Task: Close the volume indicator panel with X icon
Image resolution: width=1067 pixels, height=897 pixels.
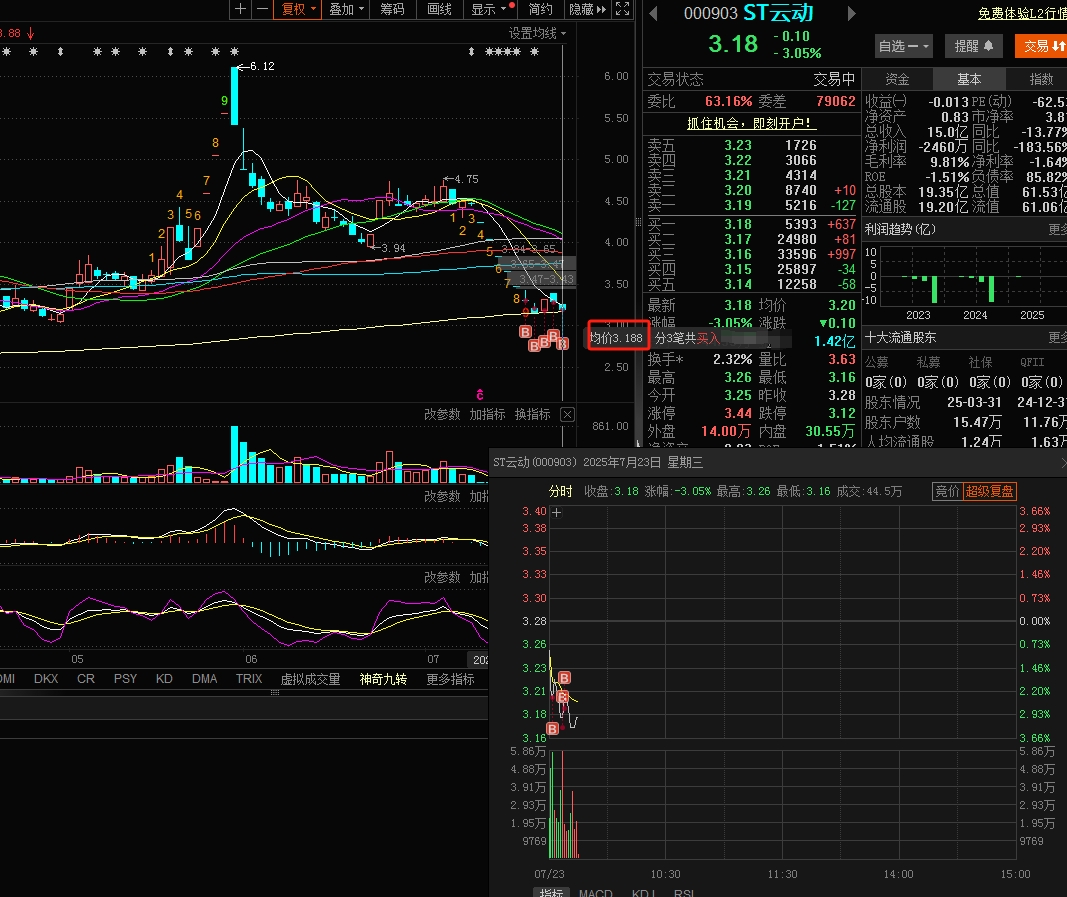Action: (x=568, y=414)
